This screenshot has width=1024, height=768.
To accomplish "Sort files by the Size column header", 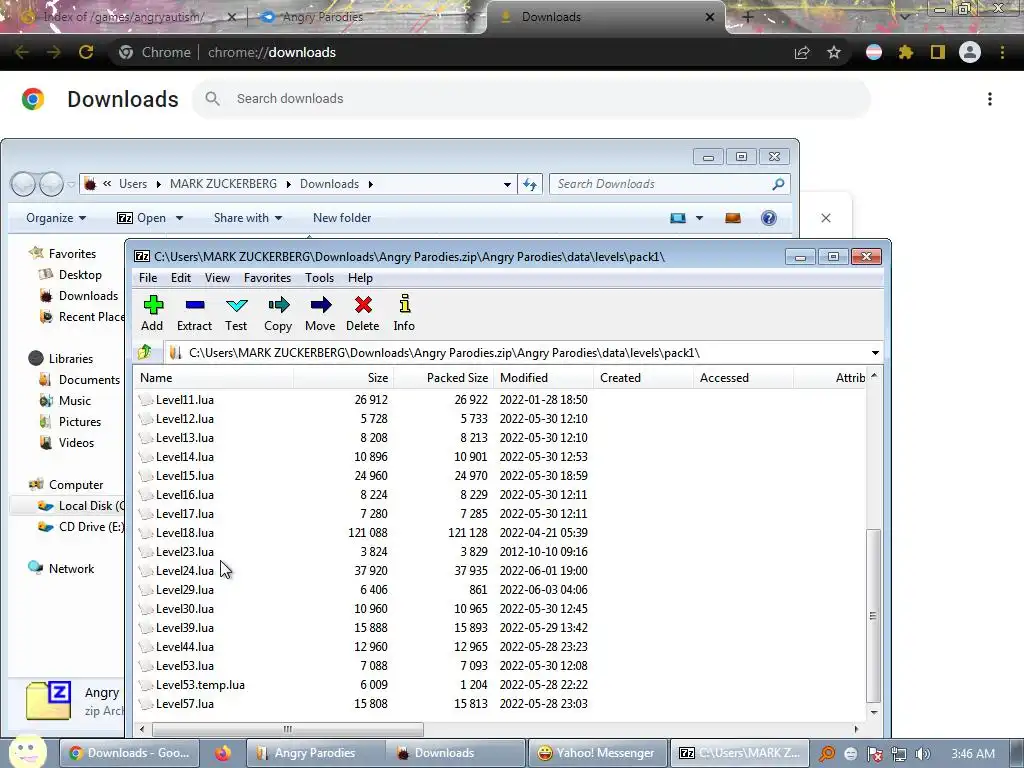I will click(x=344, y=378).
